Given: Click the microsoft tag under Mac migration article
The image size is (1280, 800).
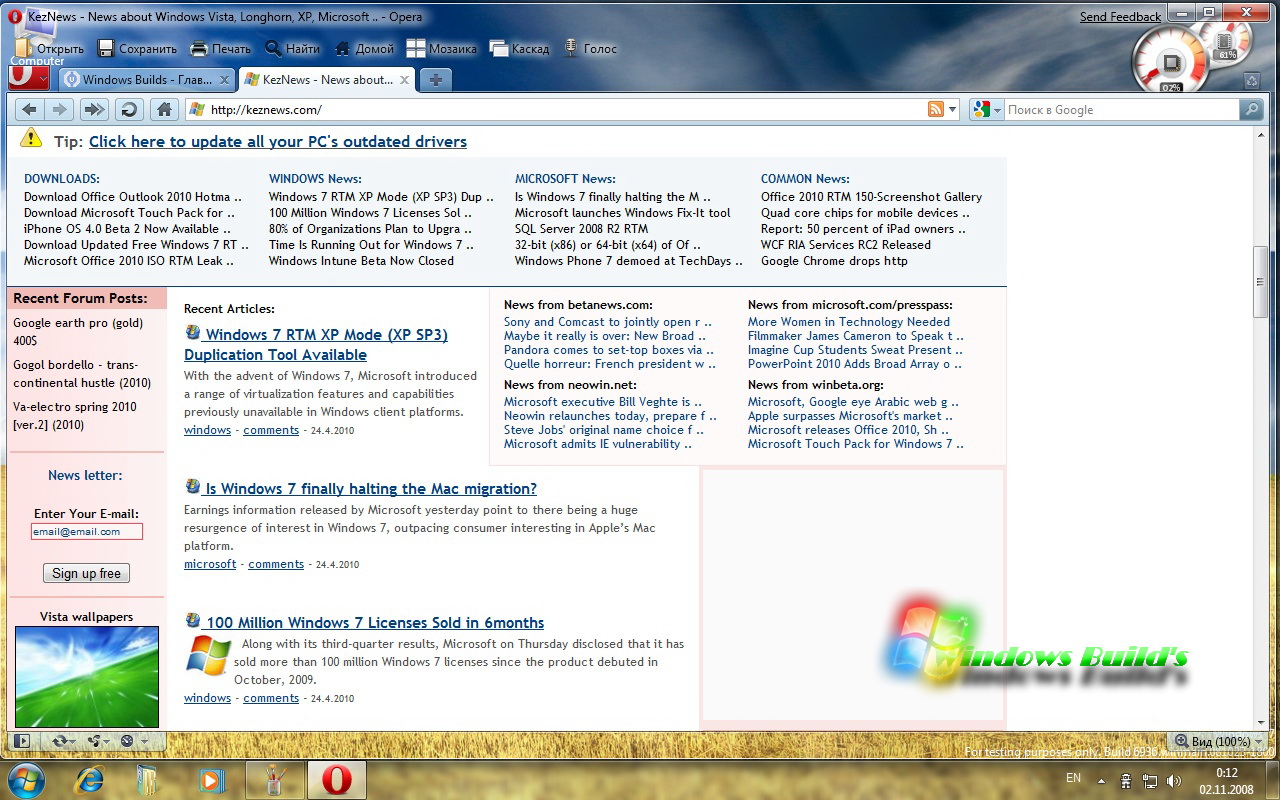Looking at the screenshot, I should pos(210,564).
